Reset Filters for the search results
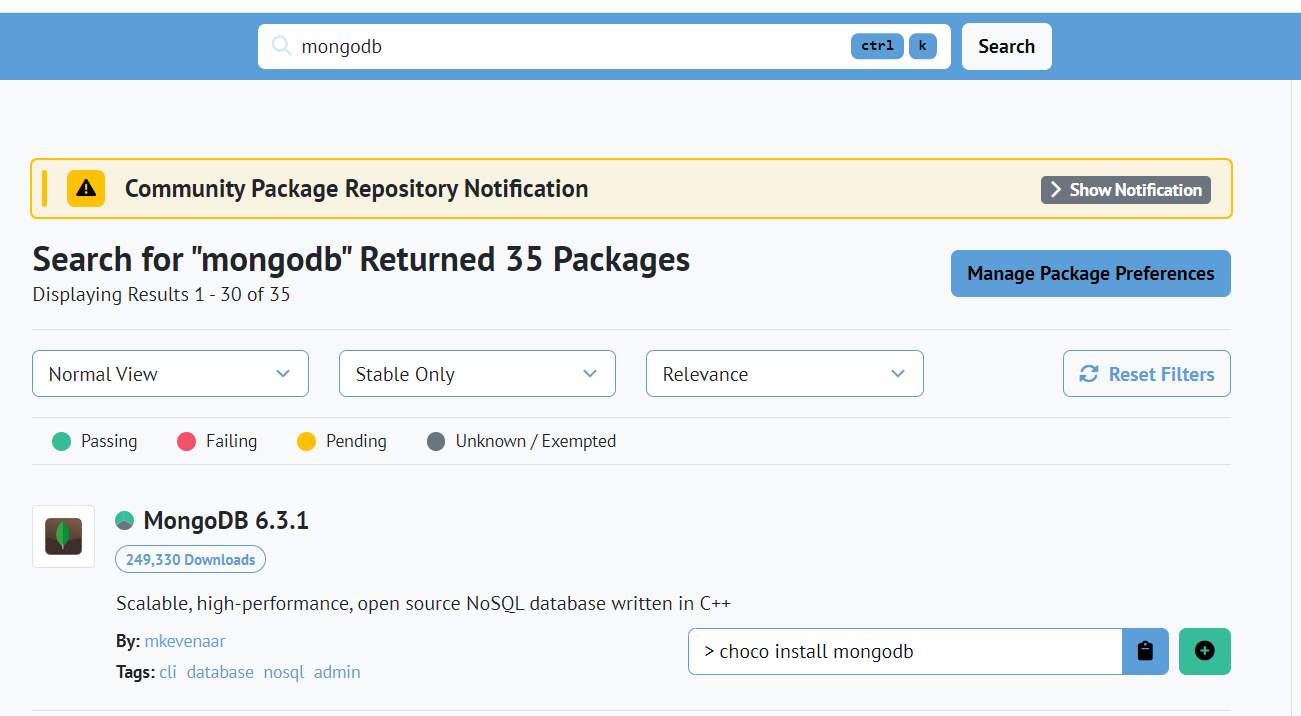The image size is (1301, 716). [1147, 374]
